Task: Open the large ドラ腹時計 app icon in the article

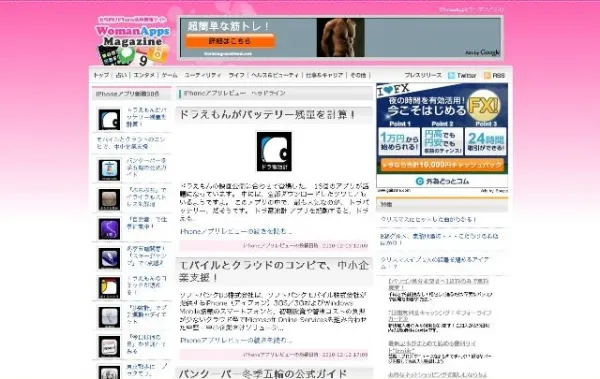Action: click(274, 152)
